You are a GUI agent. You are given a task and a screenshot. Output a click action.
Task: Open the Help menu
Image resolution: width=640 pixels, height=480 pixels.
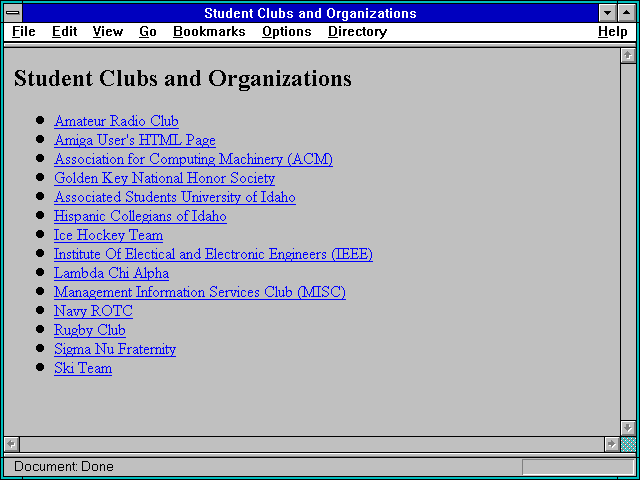coord(613,32)
